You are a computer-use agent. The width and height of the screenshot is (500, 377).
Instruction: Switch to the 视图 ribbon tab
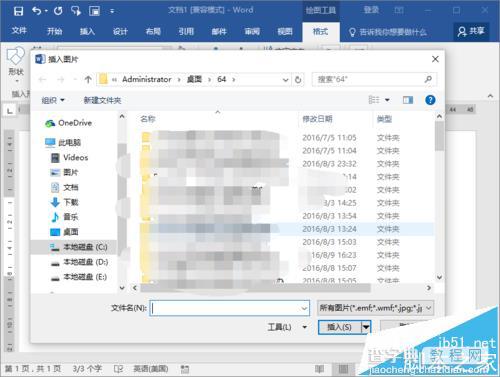click(285, 31)
